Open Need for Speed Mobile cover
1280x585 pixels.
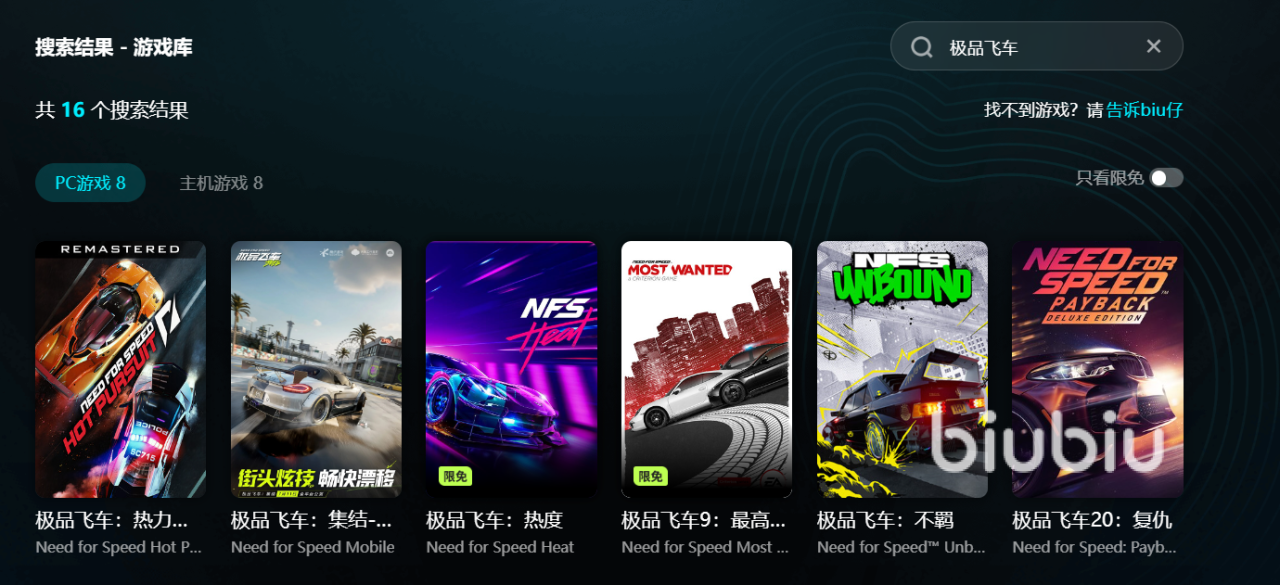(x=316, y=369)
